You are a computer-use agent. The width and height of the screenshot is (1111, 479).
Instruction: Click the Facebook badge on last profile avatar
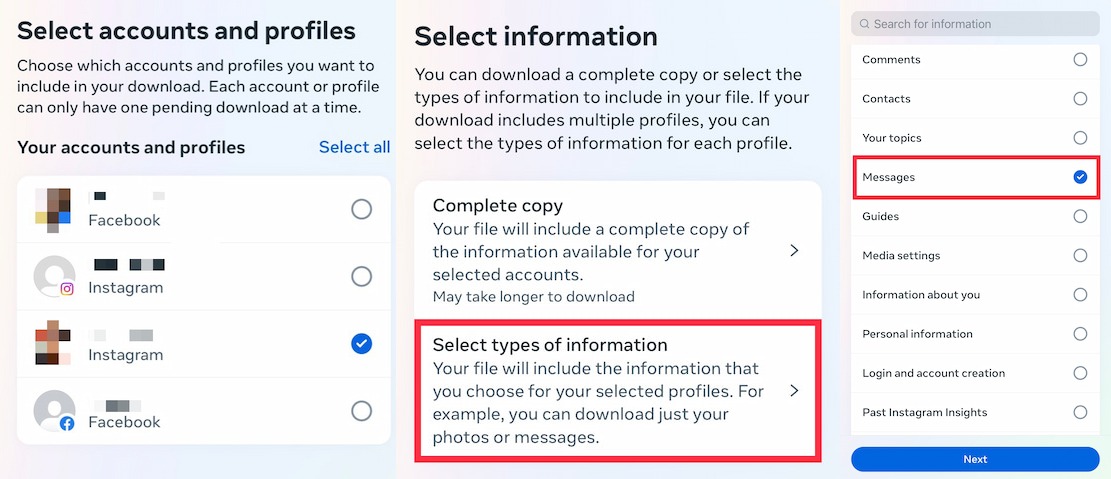pos(67,424)
